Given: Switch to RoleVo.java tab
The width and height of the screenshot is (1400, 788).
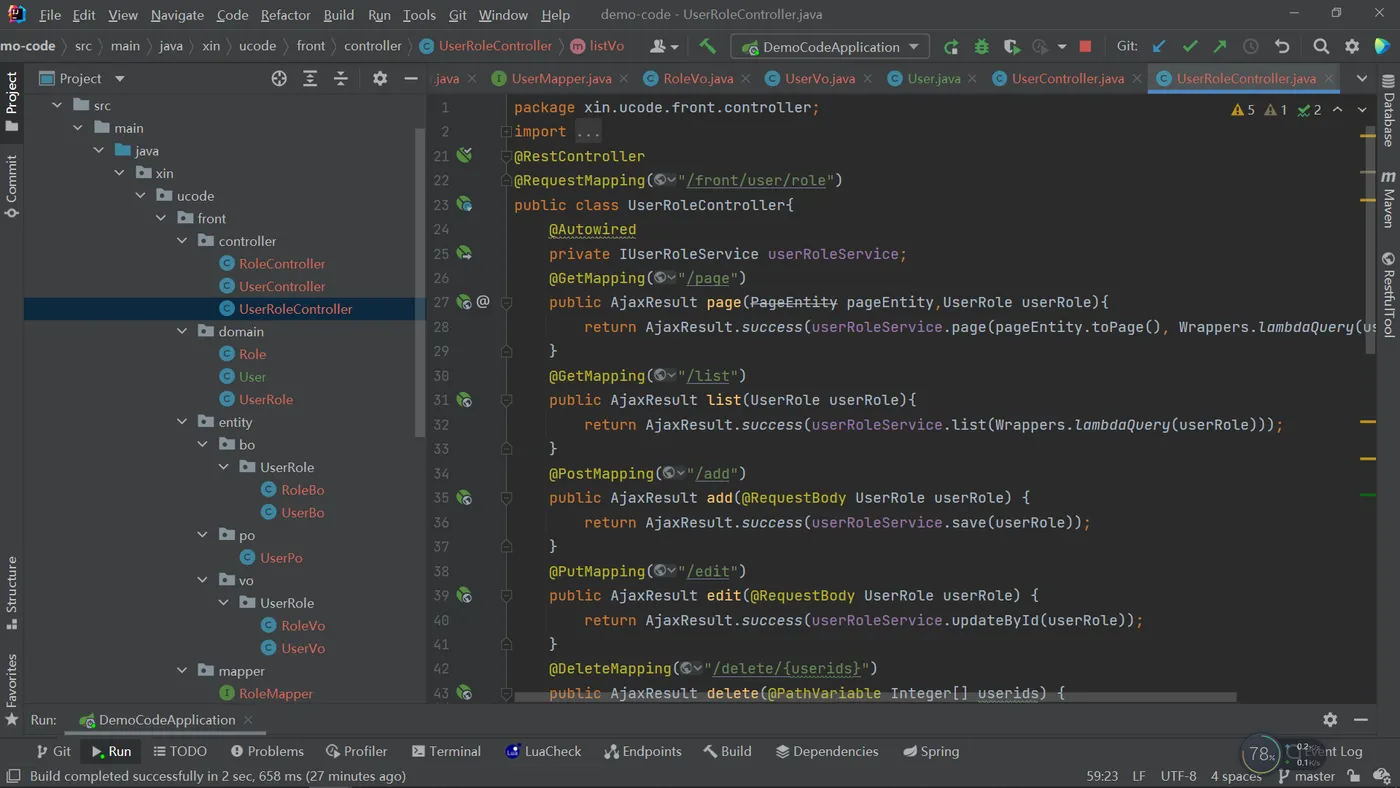Looking at the screenshot, I should 698,78.
